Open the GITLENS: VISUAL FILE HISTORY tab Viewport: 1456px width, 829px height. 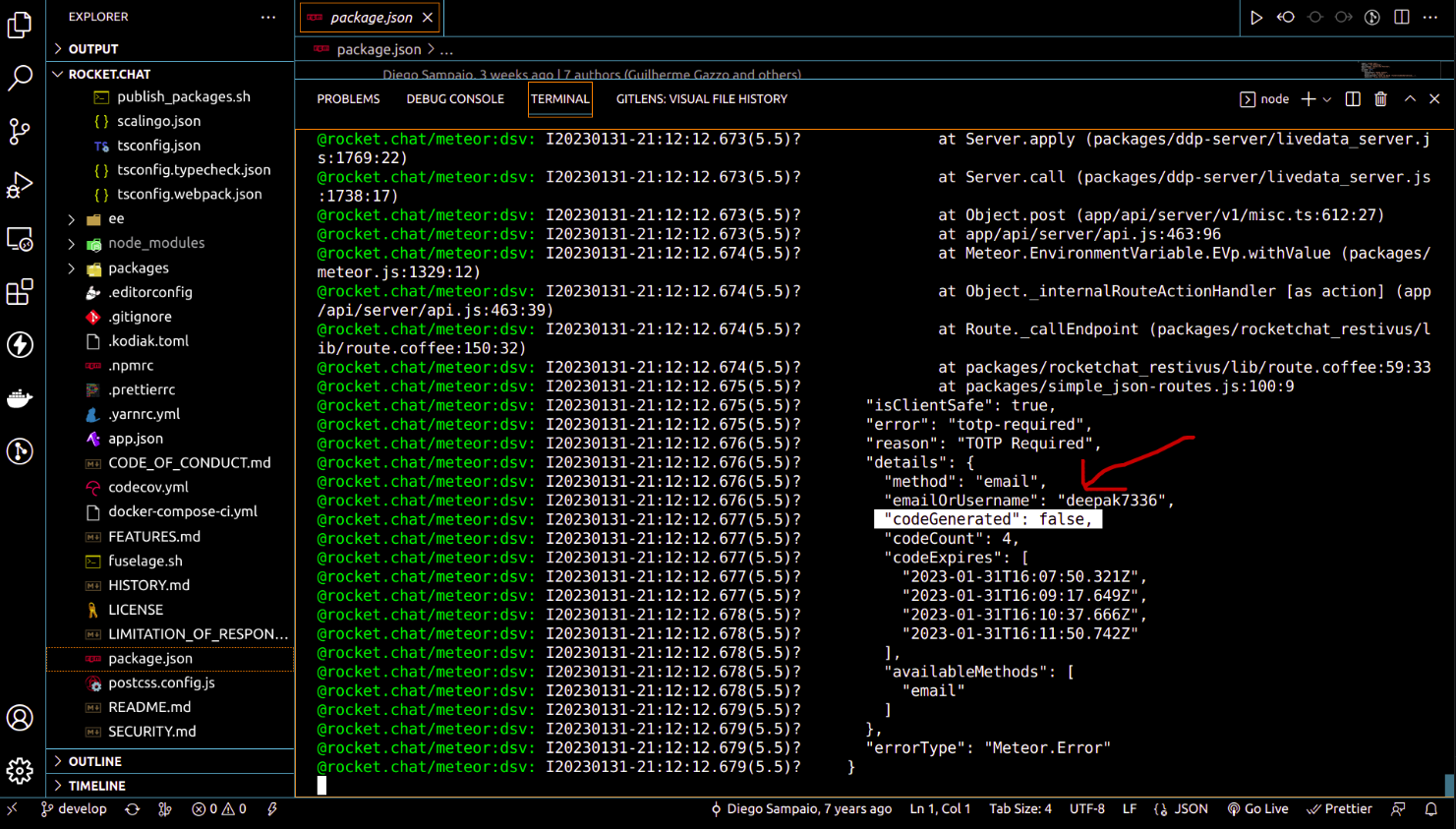701,98
